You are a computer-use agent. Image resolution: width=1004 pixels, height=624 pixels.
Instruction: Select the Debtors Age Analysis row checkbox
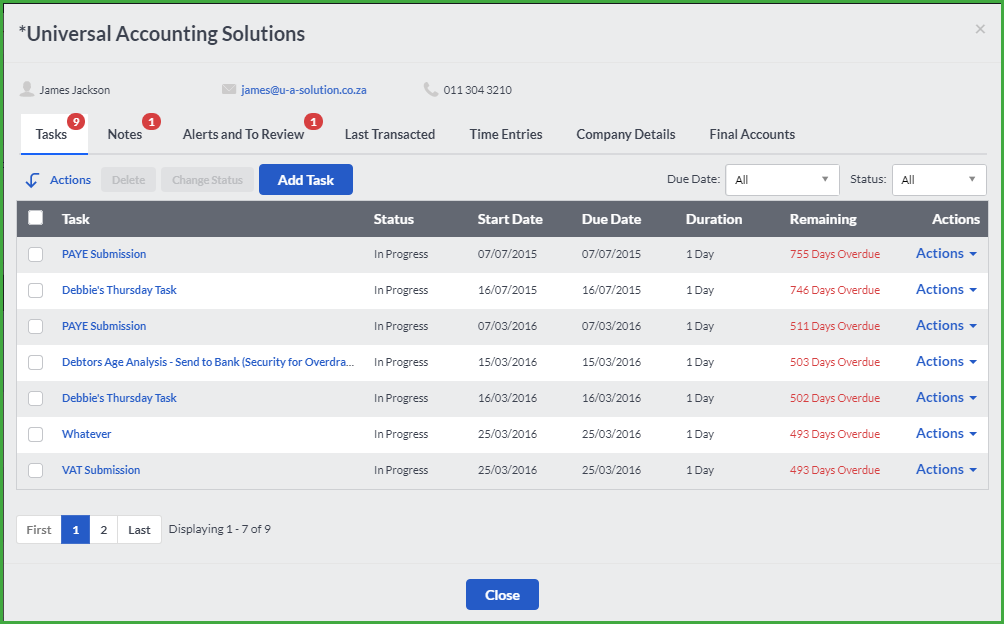[x=36, y=362]
